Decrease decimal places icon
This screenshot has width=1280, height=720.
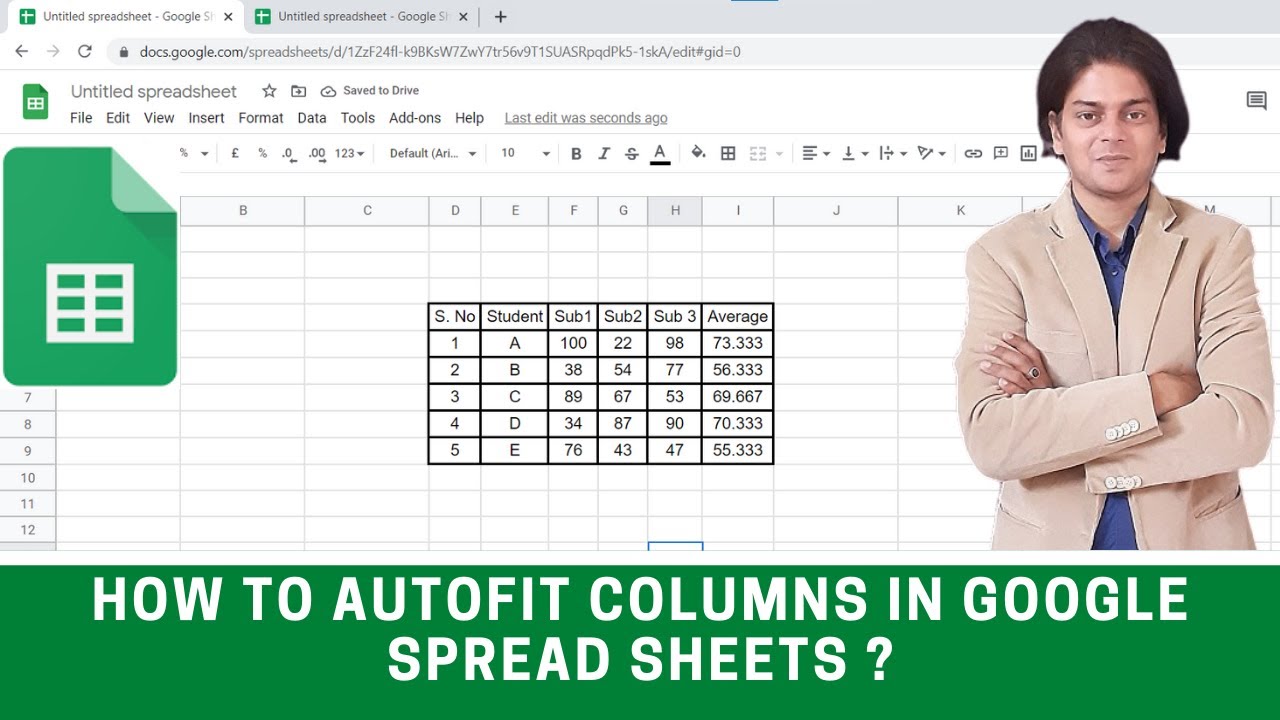288,153
